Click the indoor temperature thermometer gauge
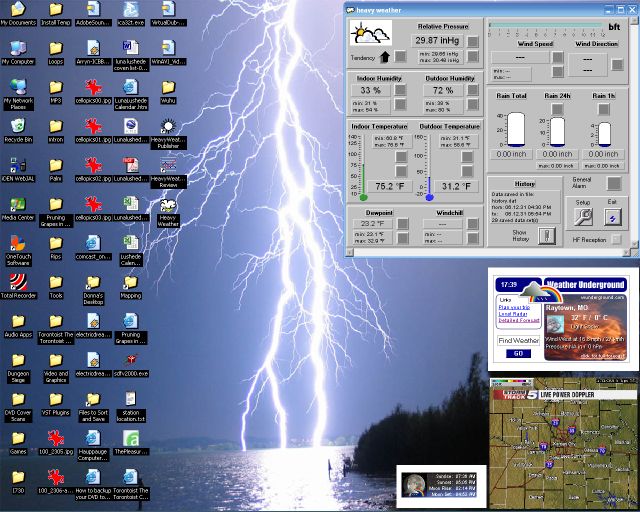Image resolution: width=640 pixels, height=512 pixels. 363,167
